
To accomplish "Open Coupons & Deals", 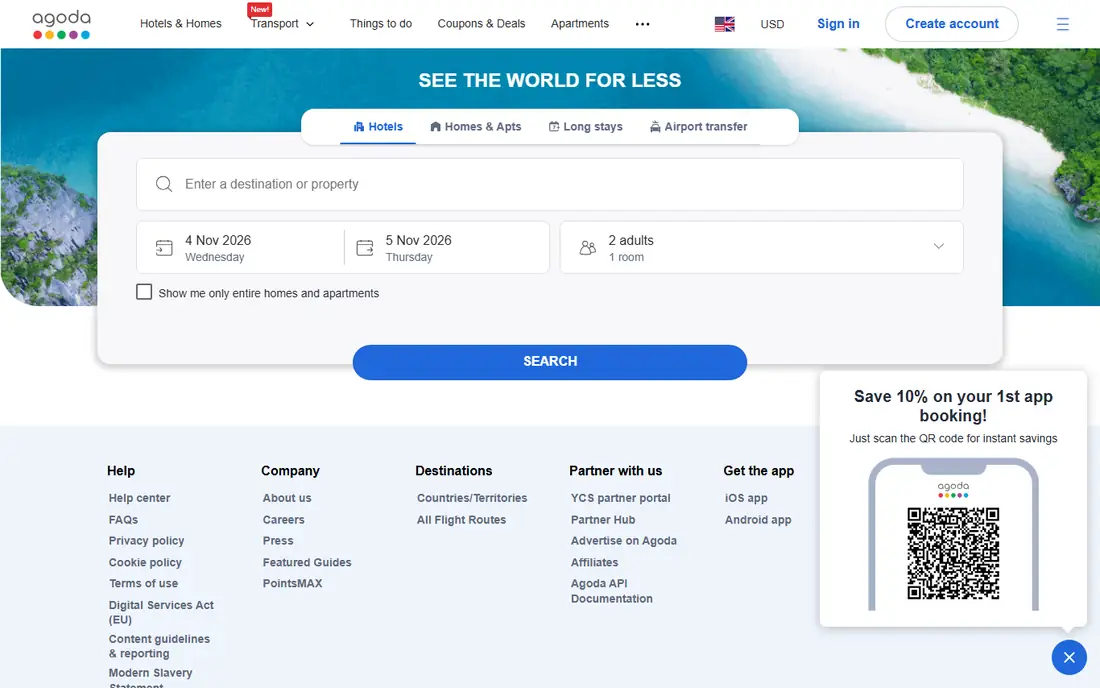I will point(481,24).
